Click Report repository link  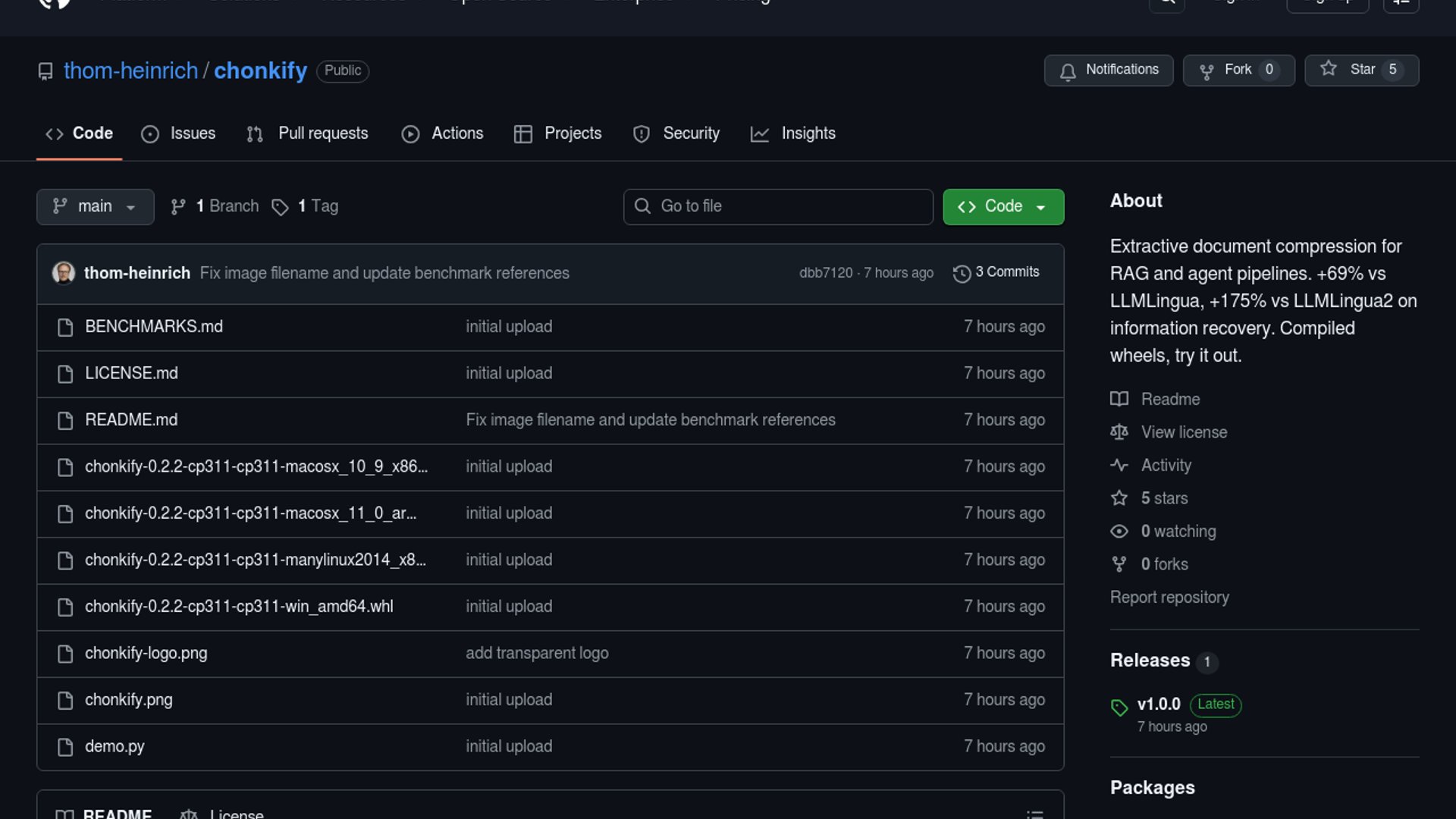1169,598
